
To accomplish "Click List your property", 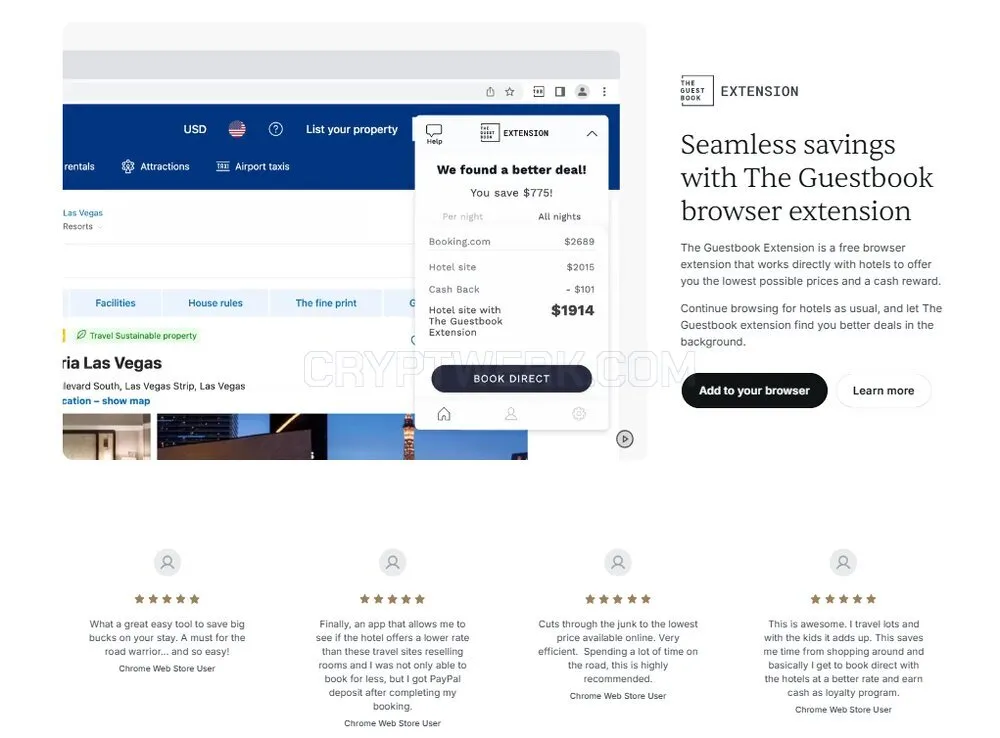I will coord(351,129).
